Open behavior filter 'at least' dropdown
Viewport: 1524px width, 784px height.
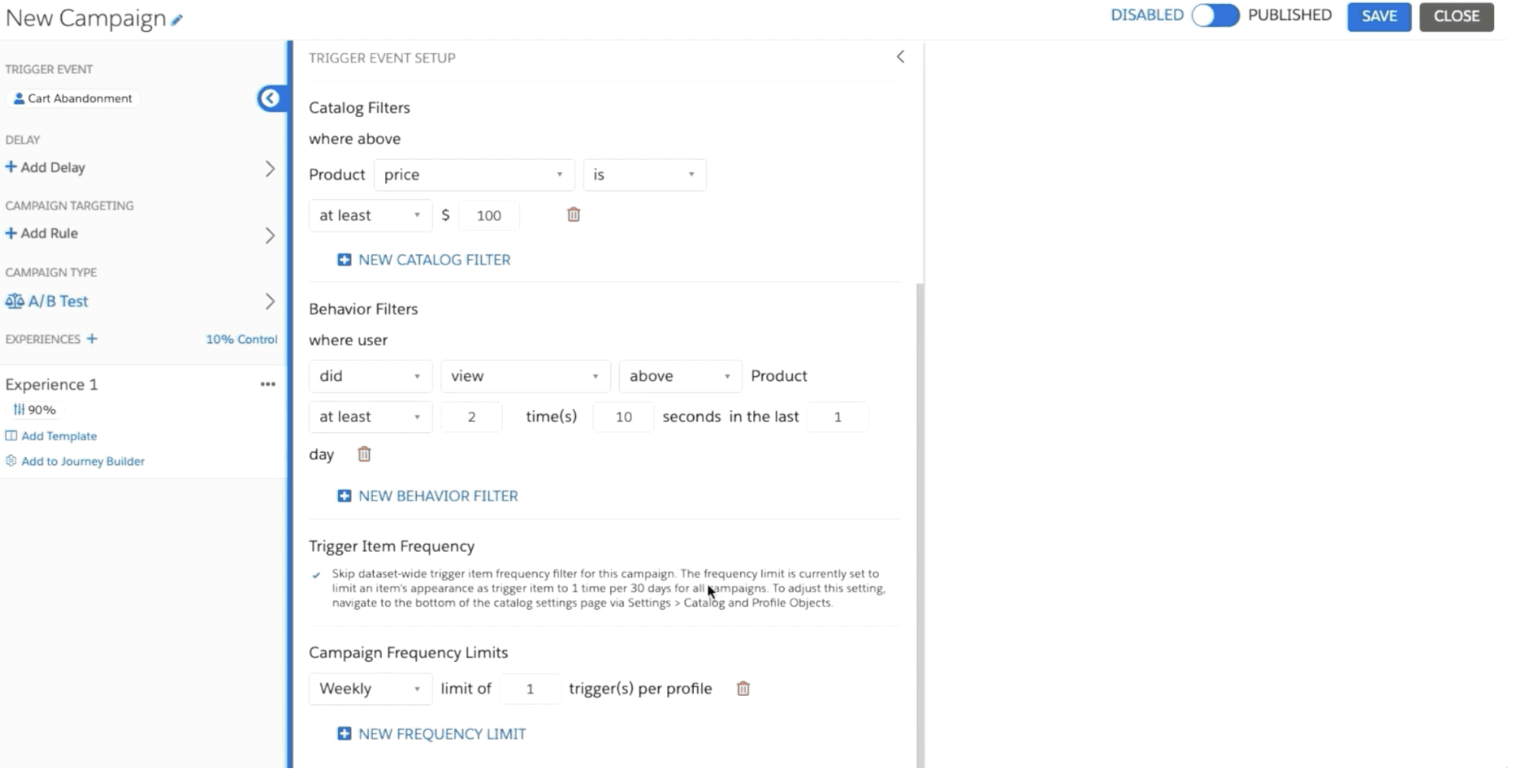tap(370, 417)
